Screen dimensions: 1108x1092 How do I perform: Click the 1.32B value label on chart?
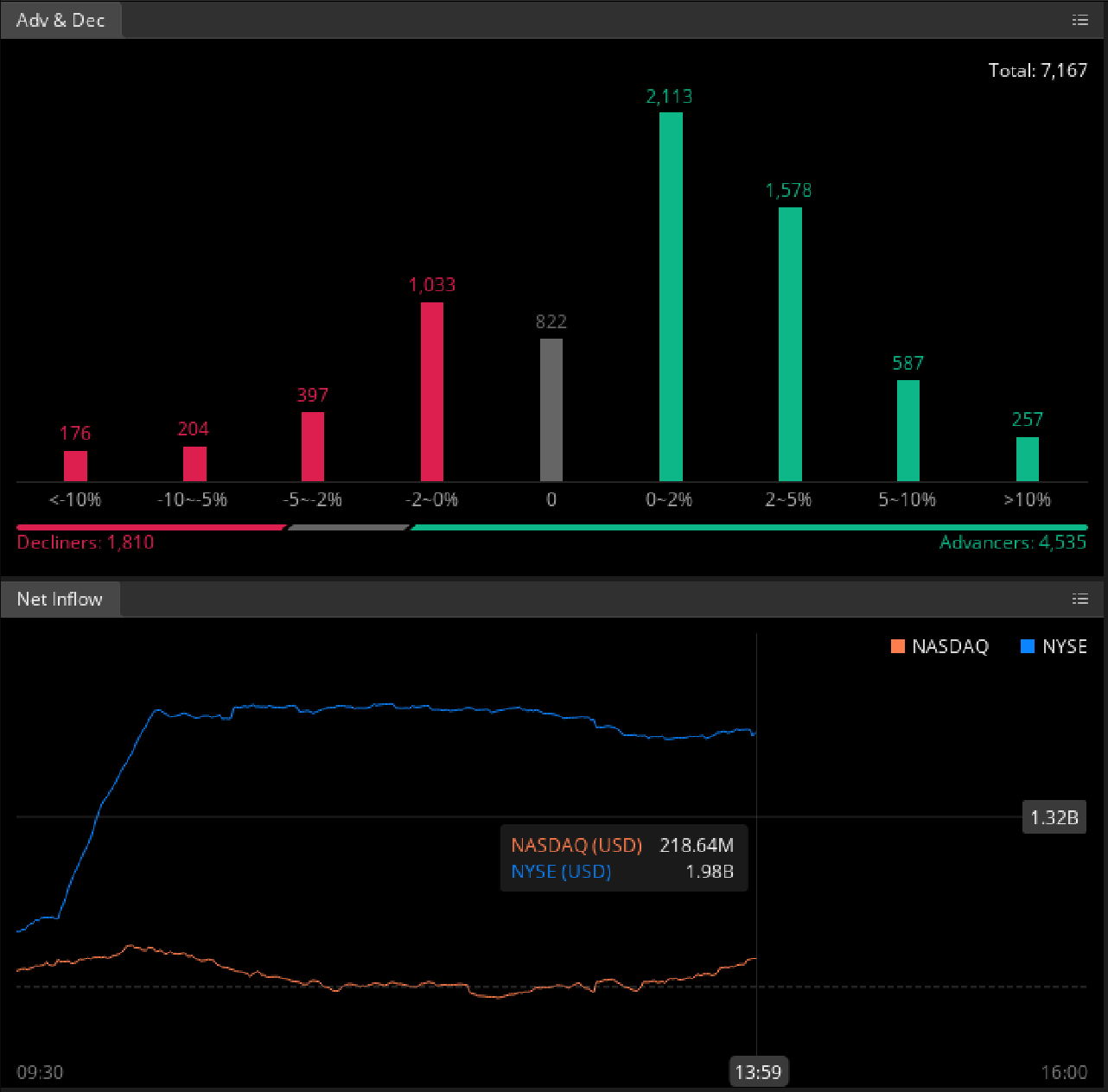click(x=1054, y=817)
